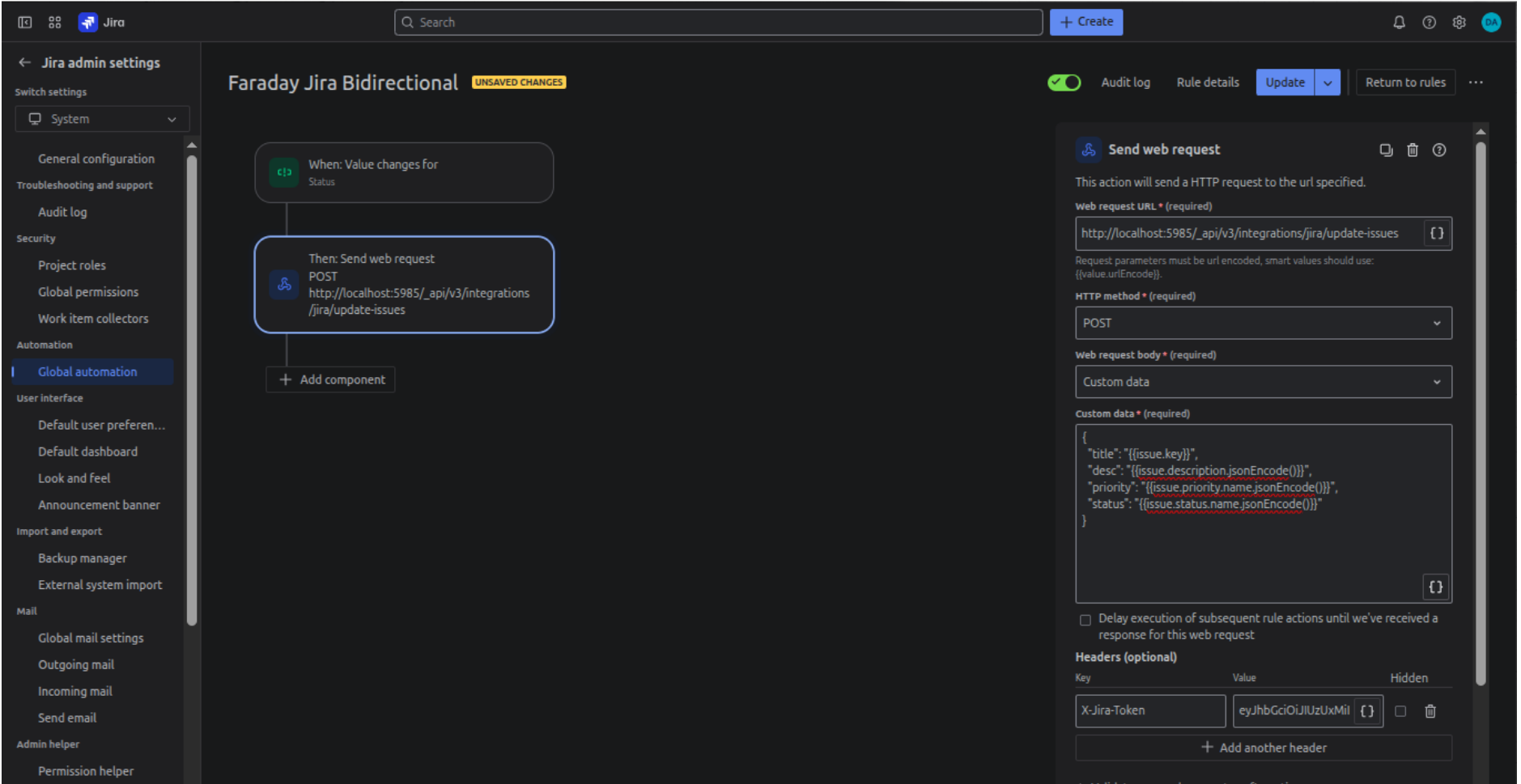The height and width of the screenshot is (784, 1521).
Task: Delete the Send web request action
Action: pyautogui.click(x=1412, y=150)
